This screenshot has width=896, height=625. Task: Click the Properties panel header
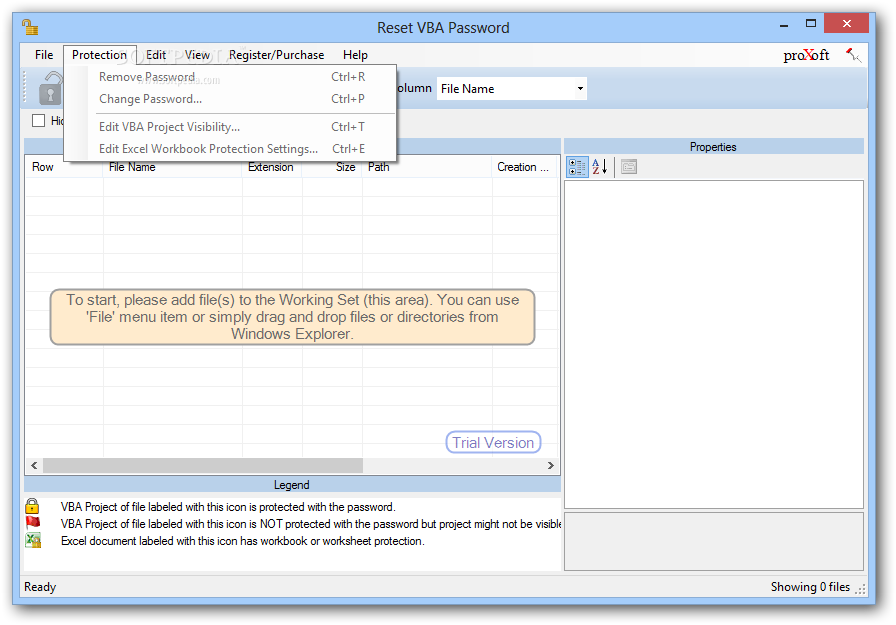coord(713,146)
